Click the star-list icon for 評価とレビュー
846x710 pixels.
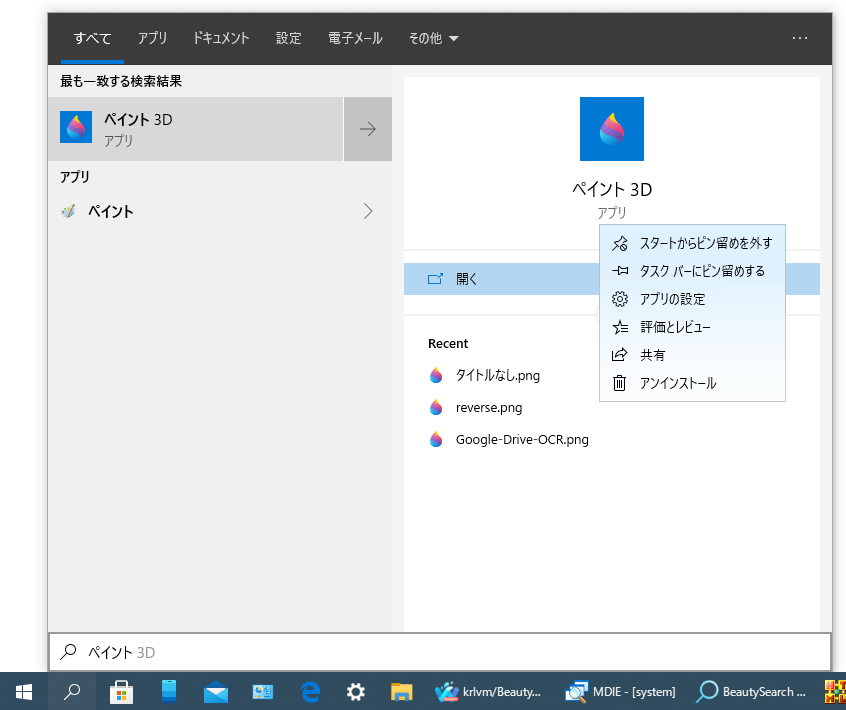pyautogui.click(x=619, y=327)
